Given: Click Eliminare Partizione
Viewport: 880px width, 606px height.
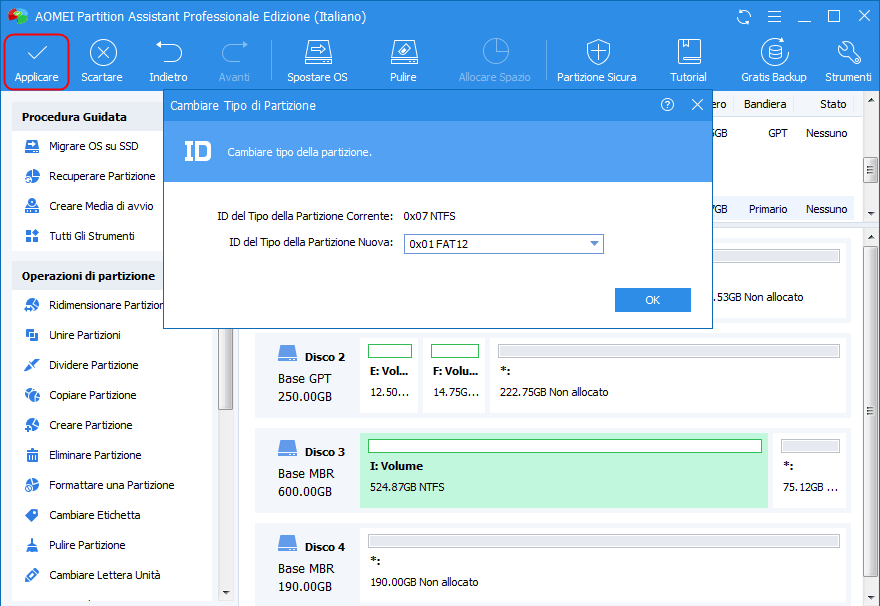Looking at the screenshot, I should click(x=95, y=456).
